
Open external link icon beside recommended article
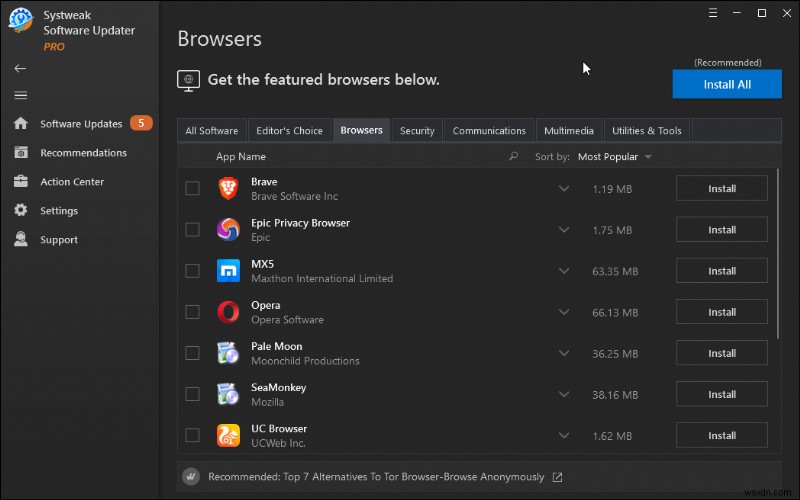click(x=557, y=477)
